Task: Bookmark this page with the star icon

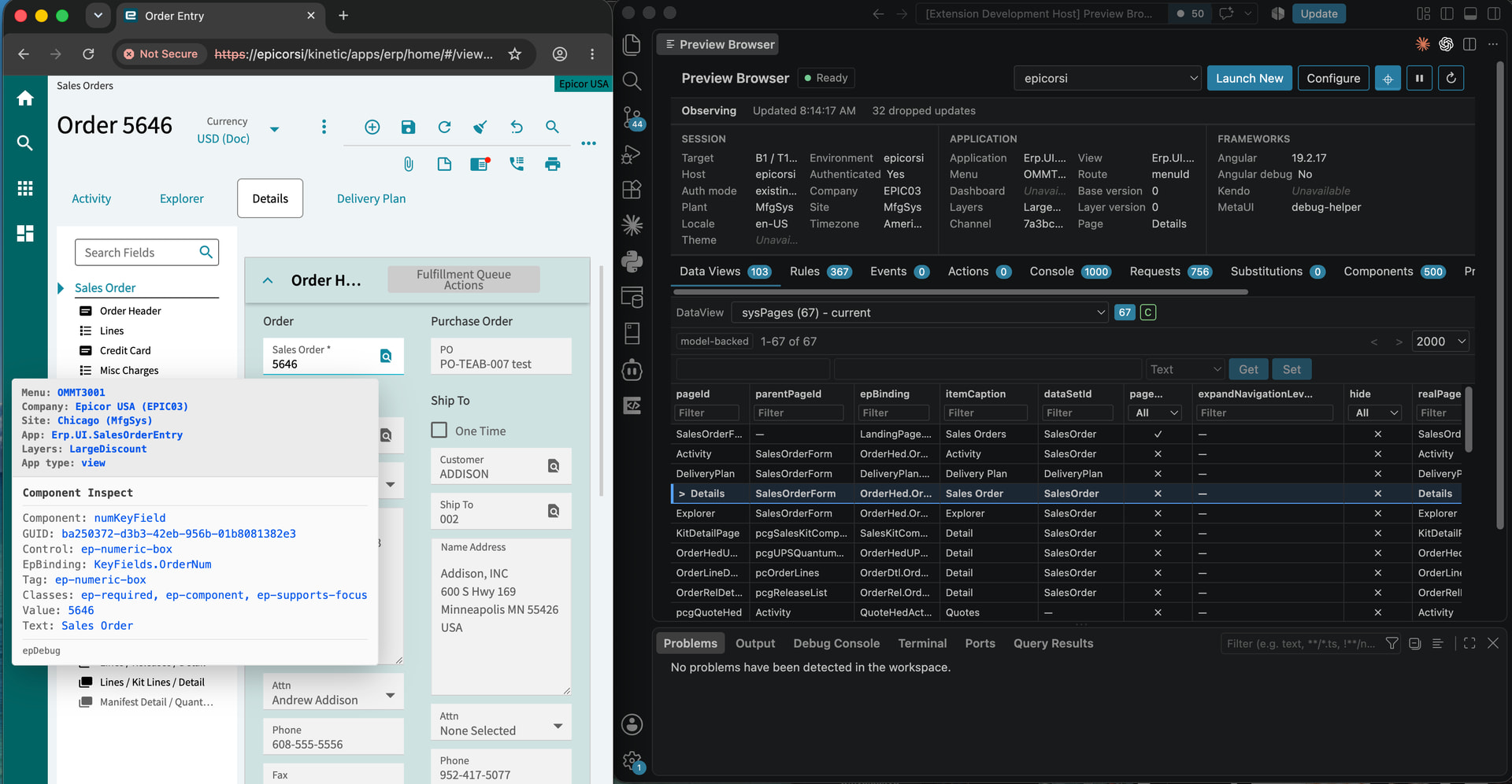Action: 515,54
